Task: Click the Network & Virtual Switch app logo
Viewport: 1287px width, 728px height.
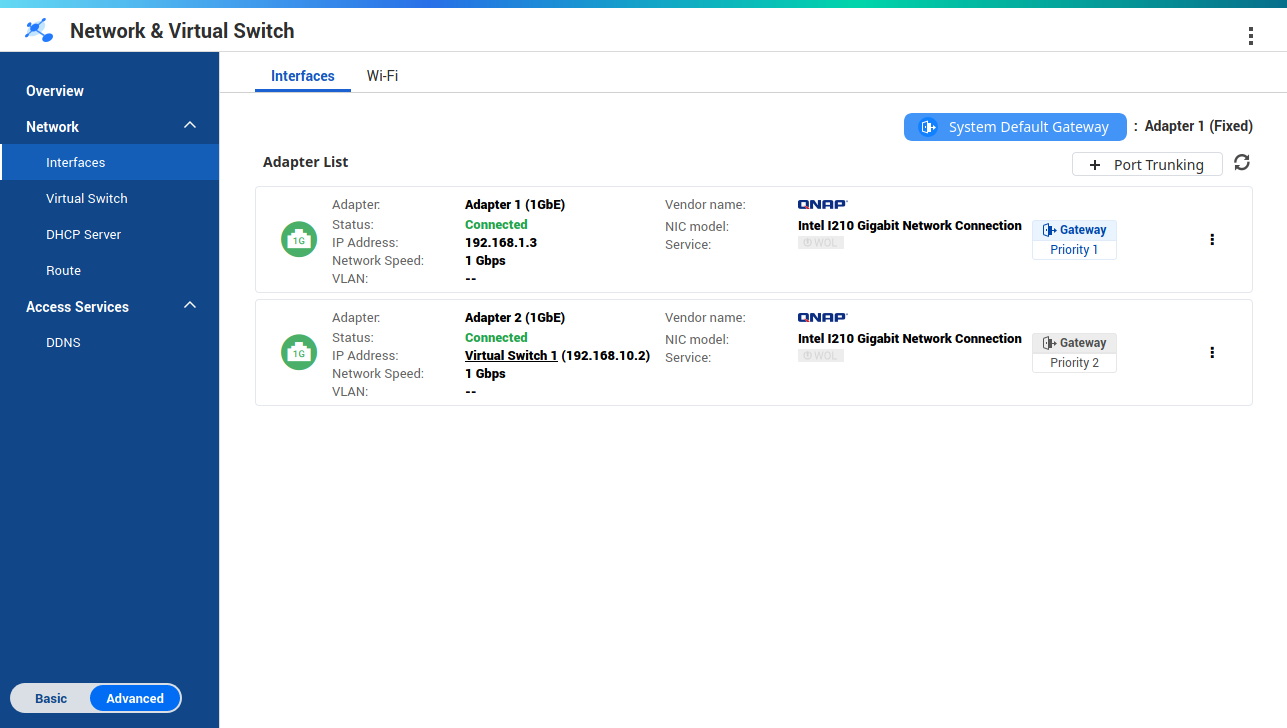Action: 39,30
